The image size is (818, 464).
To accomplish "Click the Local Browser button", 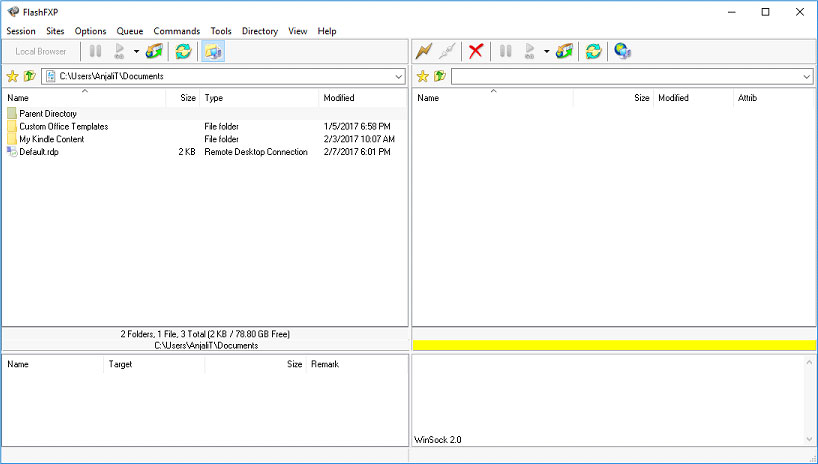I will (41, 51).
